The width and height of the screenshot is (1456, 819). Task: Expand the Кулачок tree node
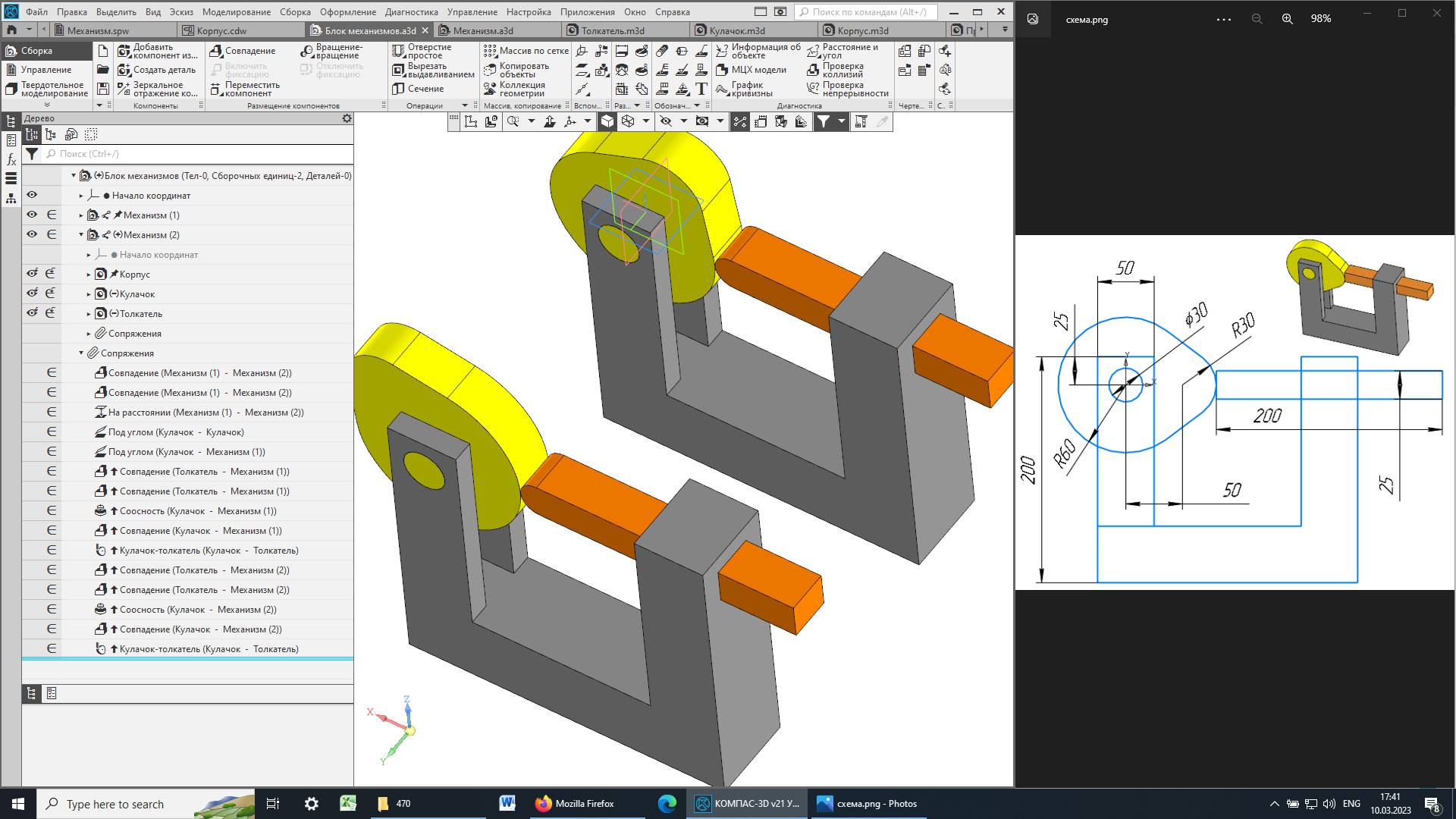click(89, 294)
